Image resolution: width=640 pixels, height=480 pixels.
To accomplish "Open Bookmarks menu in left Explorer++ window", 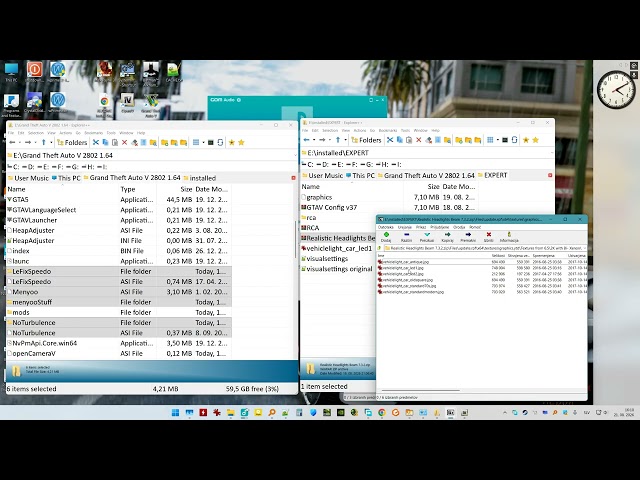I will tap(93, 133).
